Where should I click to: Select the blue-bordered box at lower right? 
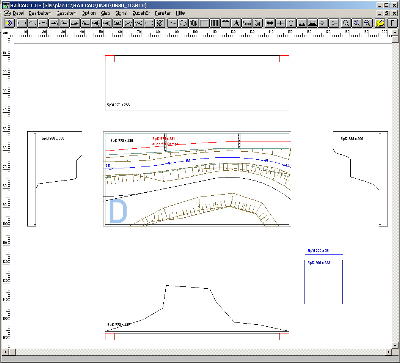tap(323, 282)
